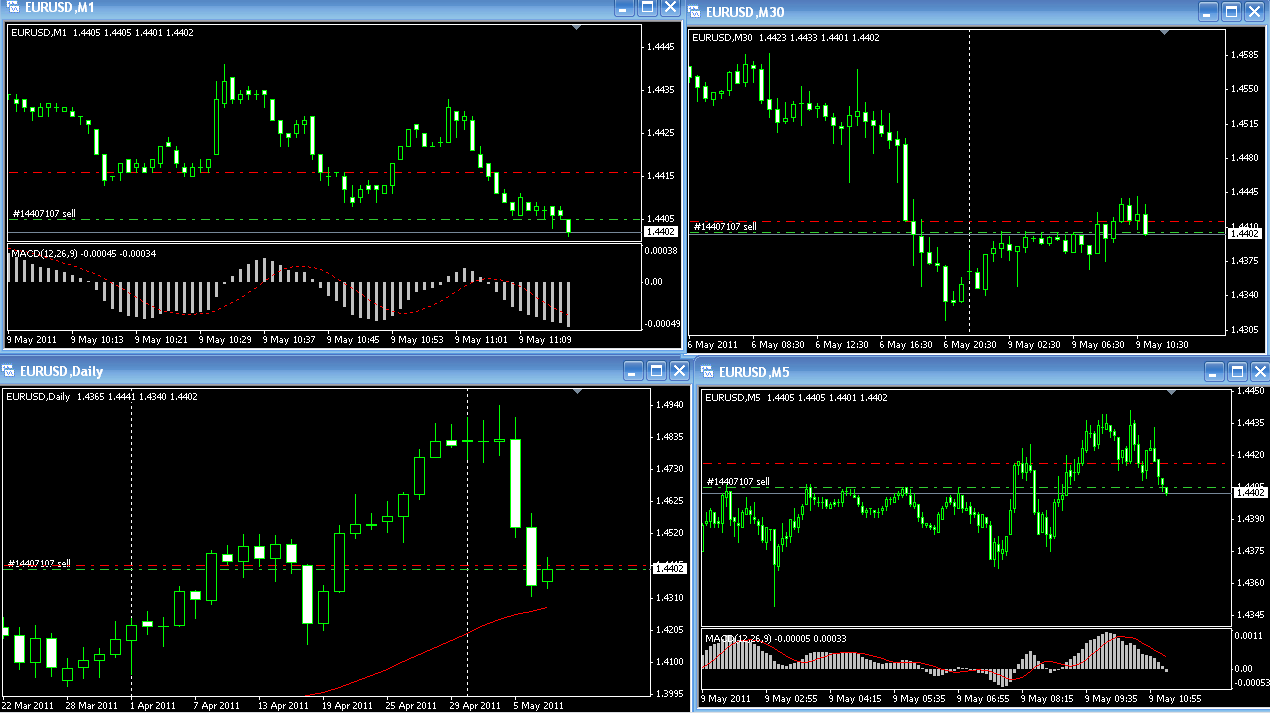Select the #14407107 sell order label in M1 chart

point(44,214)
